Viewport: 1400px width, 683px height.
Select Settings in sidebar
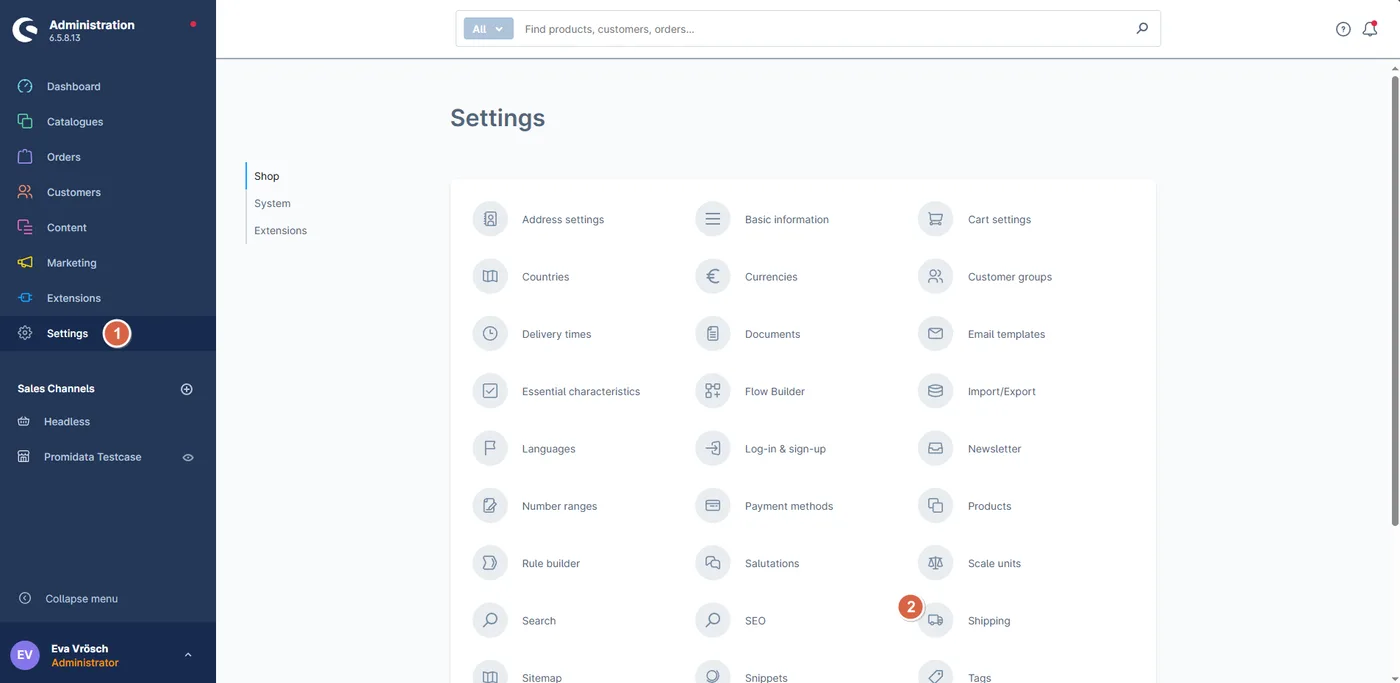click(108, 333)
